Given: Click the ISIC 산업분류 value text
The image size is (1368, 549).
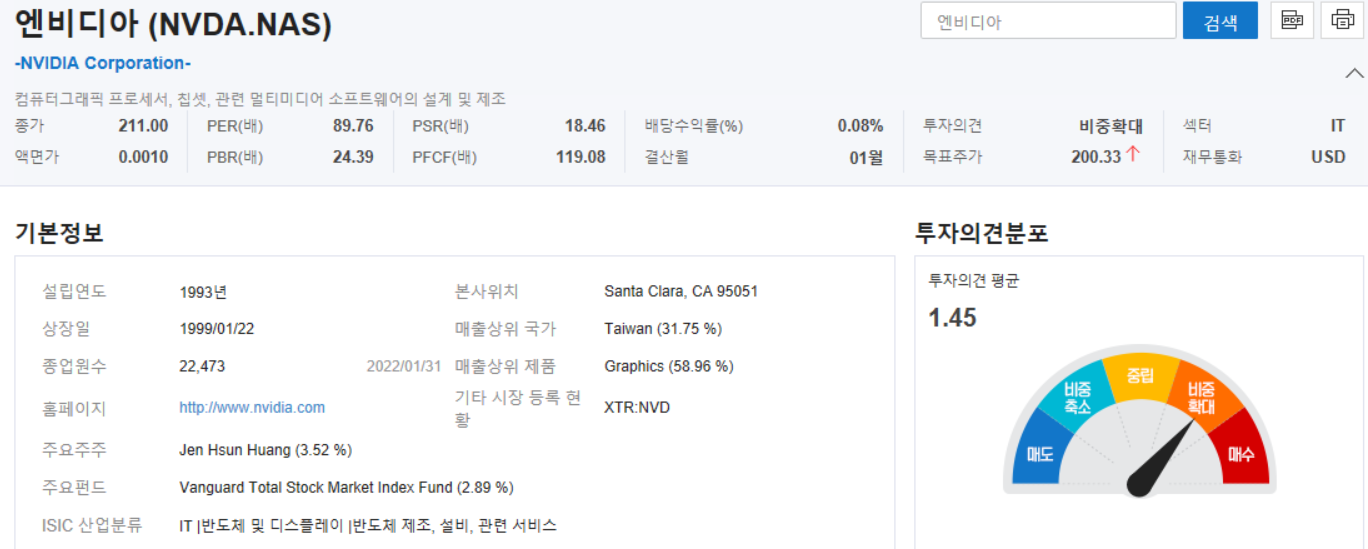Looking at the screenshot, I should 368,525.
